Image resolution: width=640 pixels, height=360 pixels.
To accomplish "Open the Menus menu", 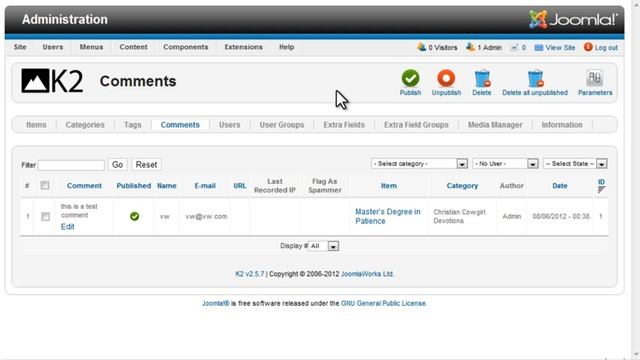I will pyautogui.click(x=91, y=47).
